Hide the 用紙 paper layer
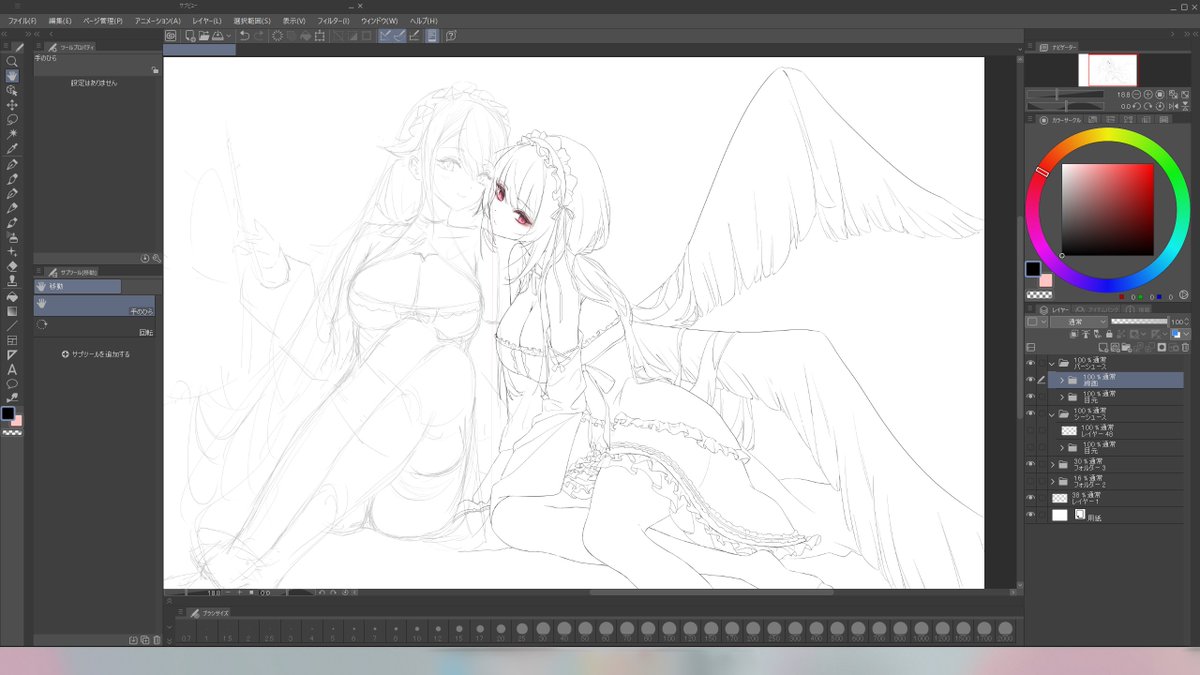Screen dimensions: 1200x675 point(1031,514)
